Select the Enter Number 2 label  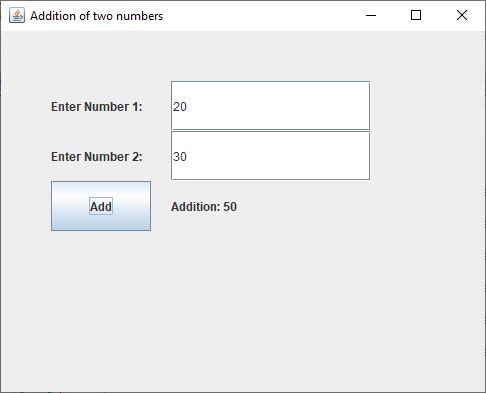[97, 157]
